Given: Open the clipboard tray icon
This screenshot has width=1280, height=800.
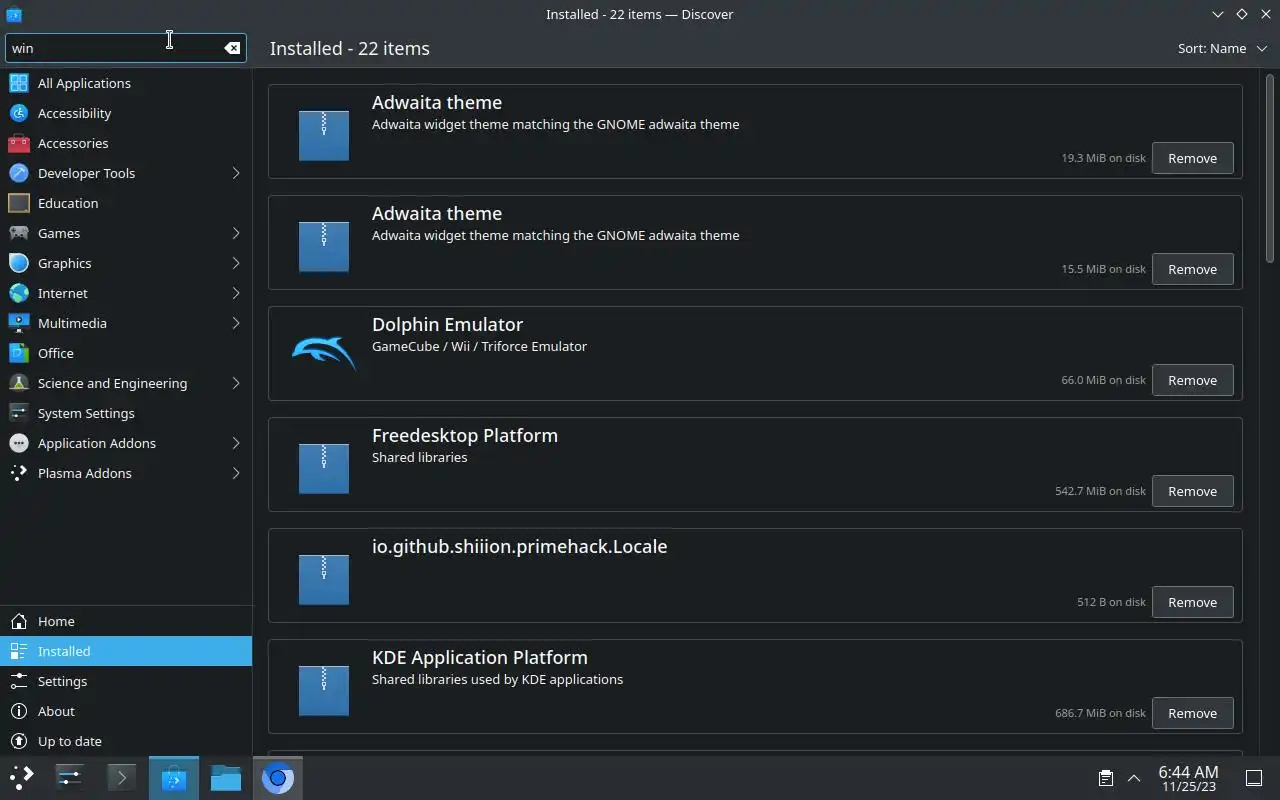Looking at the screenshot, I should [1105, 778].
